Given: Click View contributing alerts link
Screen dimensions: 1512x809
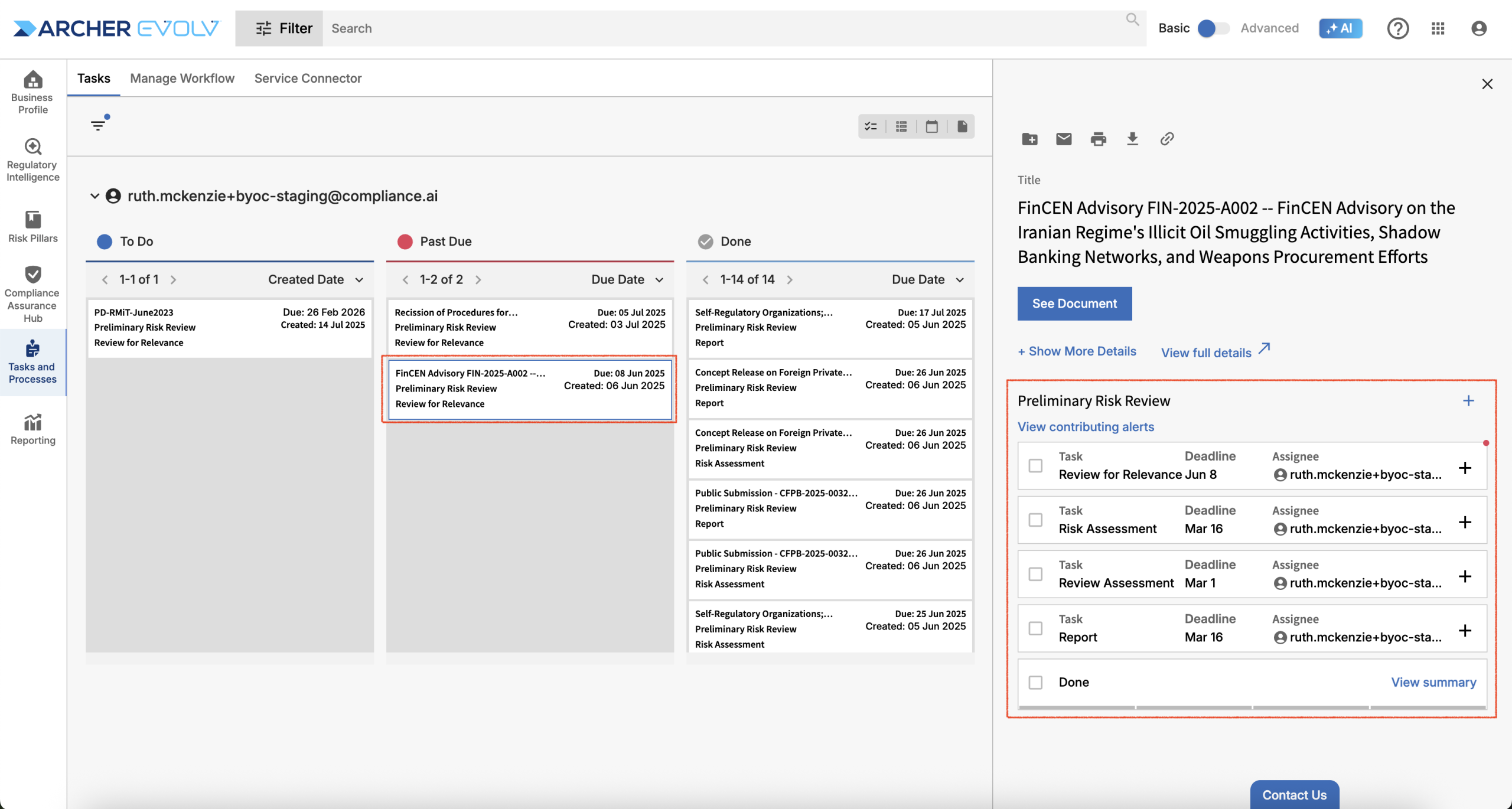Looking at the screenshot, I should (1086, 427).
